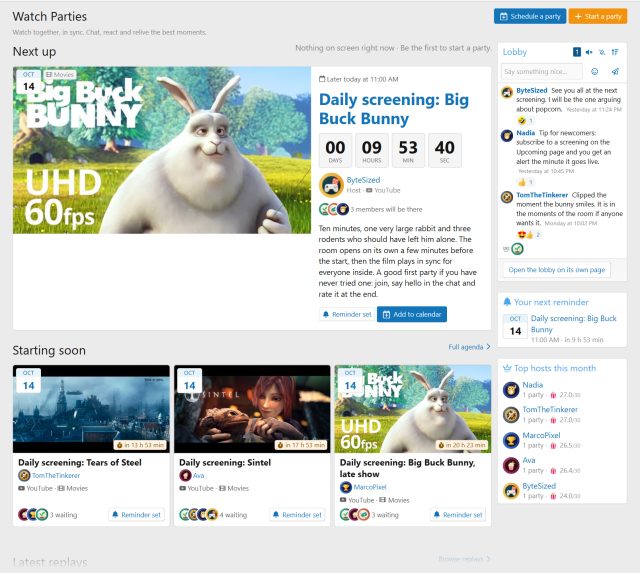Click Movies tag on Tears of Steel card
640x573 pixels.
[x=73, y=488]
